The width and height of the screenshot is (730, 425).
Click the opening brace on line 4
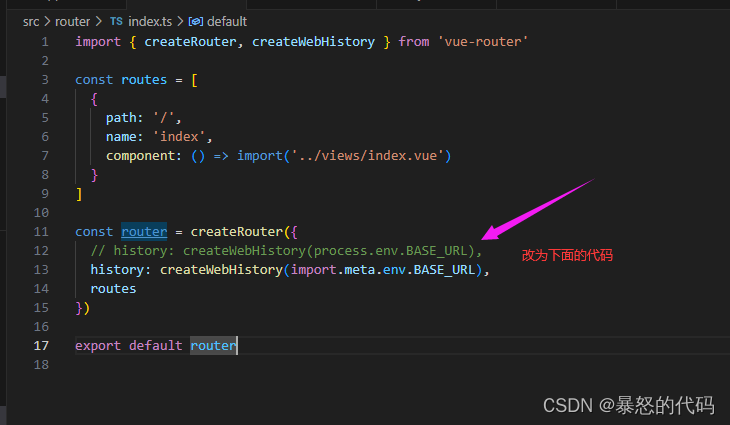(94, 99)
